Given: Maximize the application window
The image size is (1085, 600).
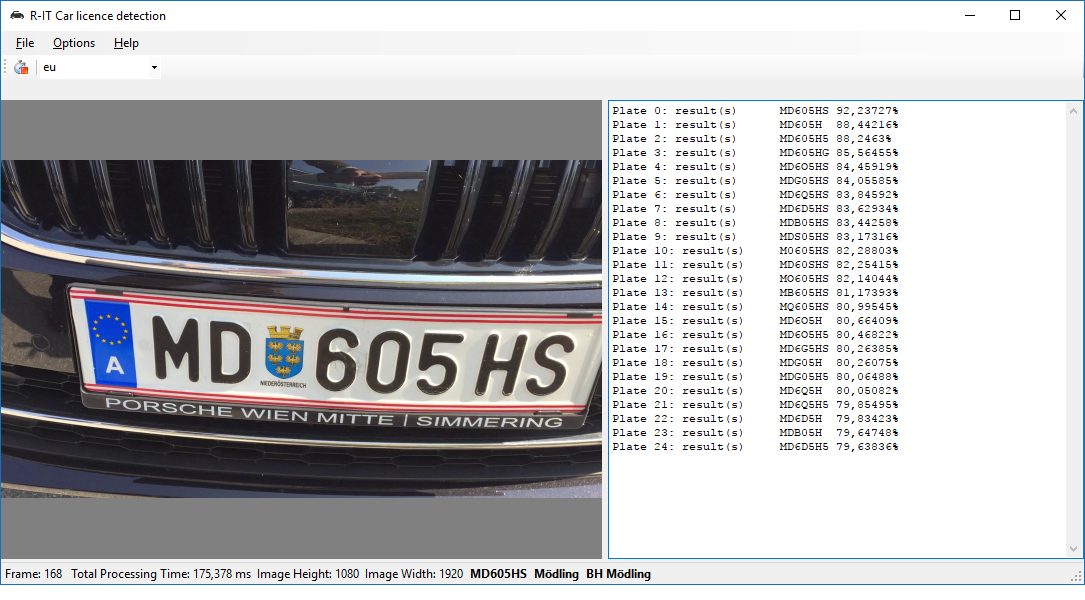Looking at the screenshot, I should pos(1015,15).
